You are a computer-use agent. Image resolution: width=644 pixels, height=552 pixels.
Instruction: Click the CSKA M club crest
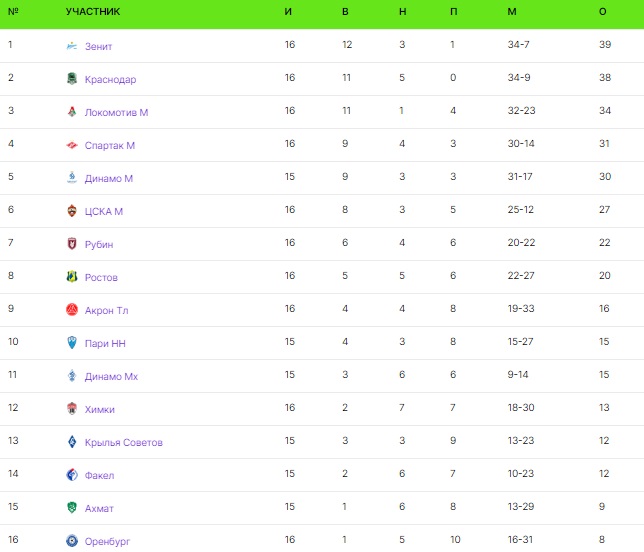(71, 211)
